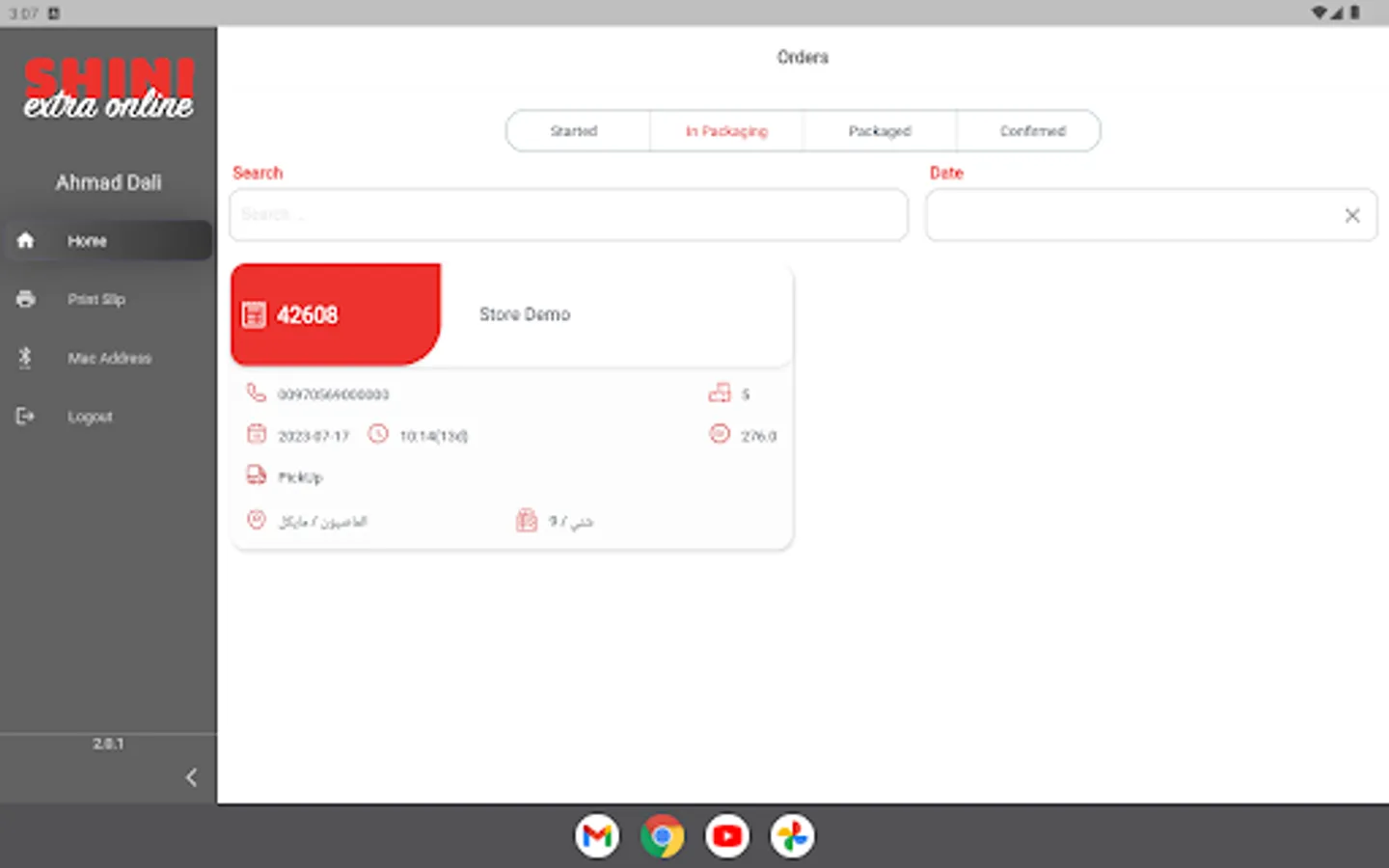The image size is (1389, 868).
Task: Click the total amount 276.0
Action: pos(758,436)
